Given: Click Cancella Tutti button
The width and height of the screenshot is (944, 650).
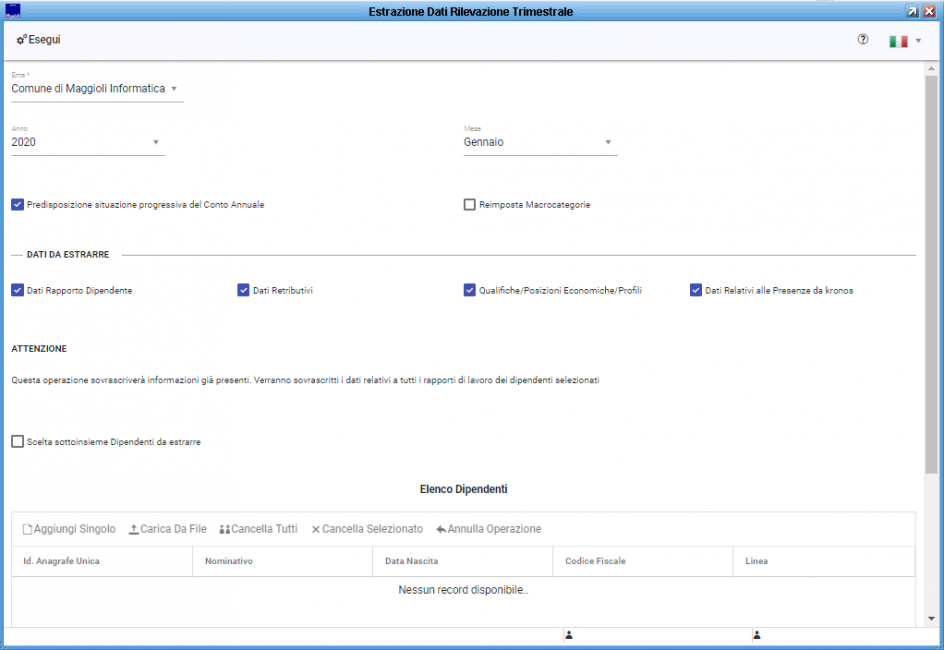Looking at the screenshot, I should tap(258, 529).
